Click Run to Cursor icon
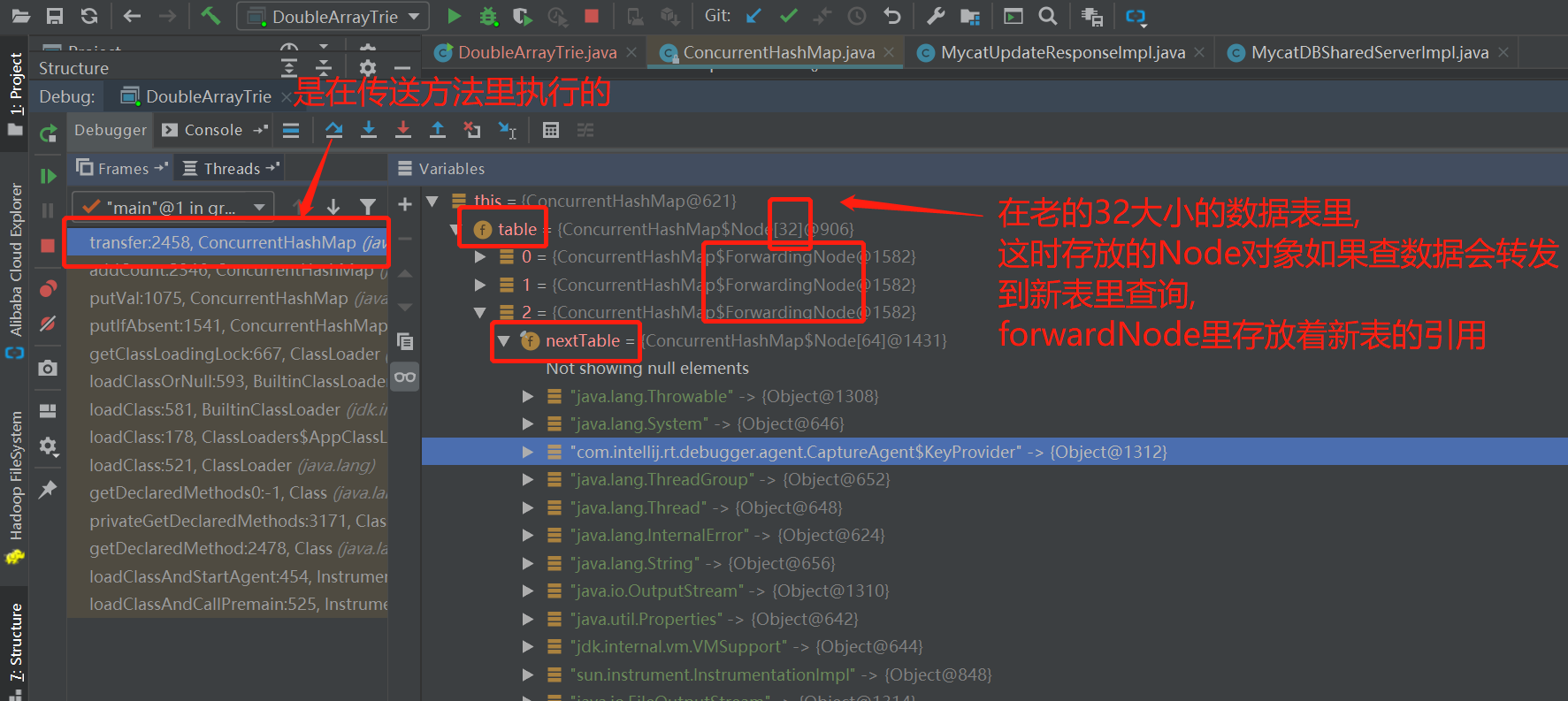Screen dimensions: 1568x701 (x=508, y=131)
